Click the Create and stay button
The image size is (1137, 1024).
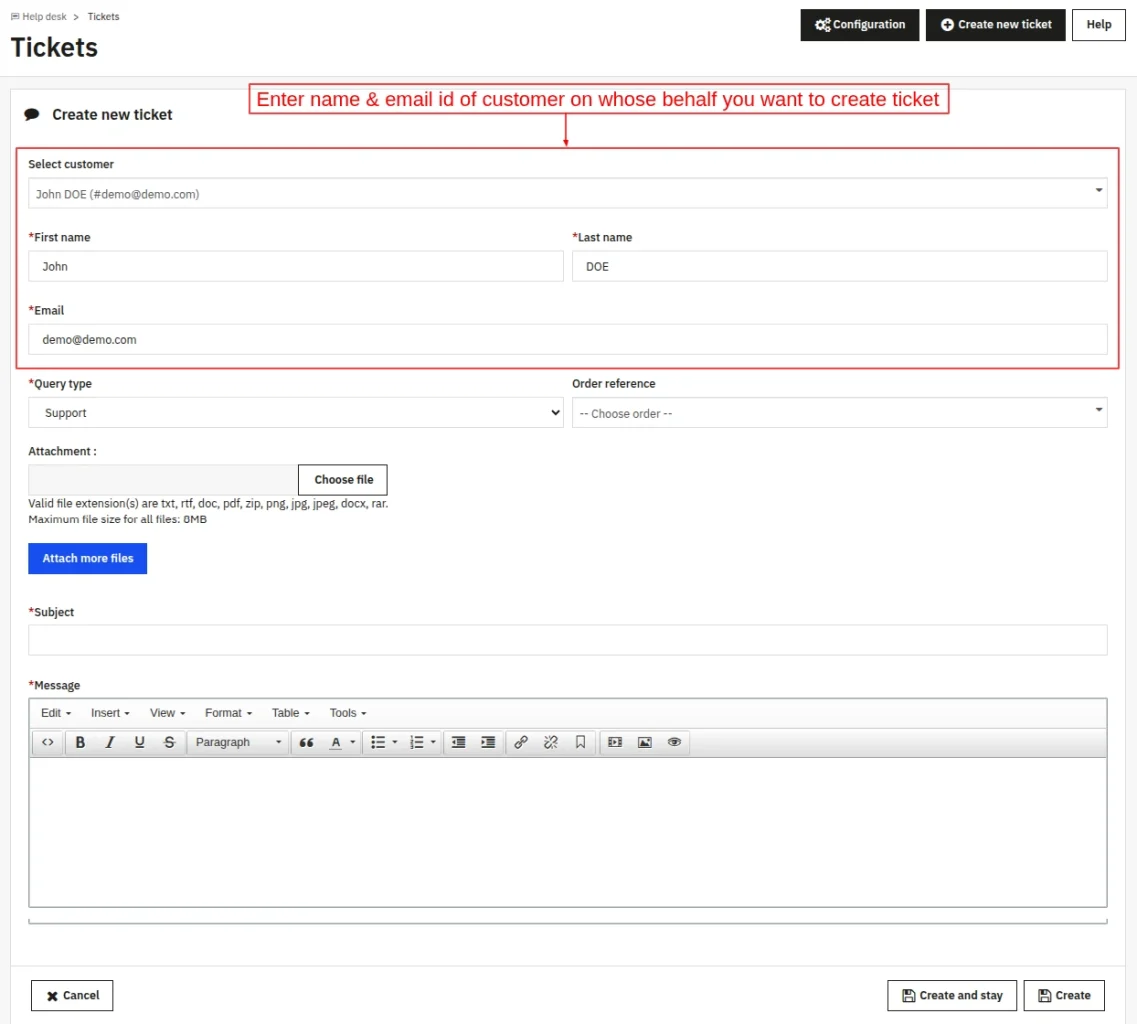(x=952, y=995)
